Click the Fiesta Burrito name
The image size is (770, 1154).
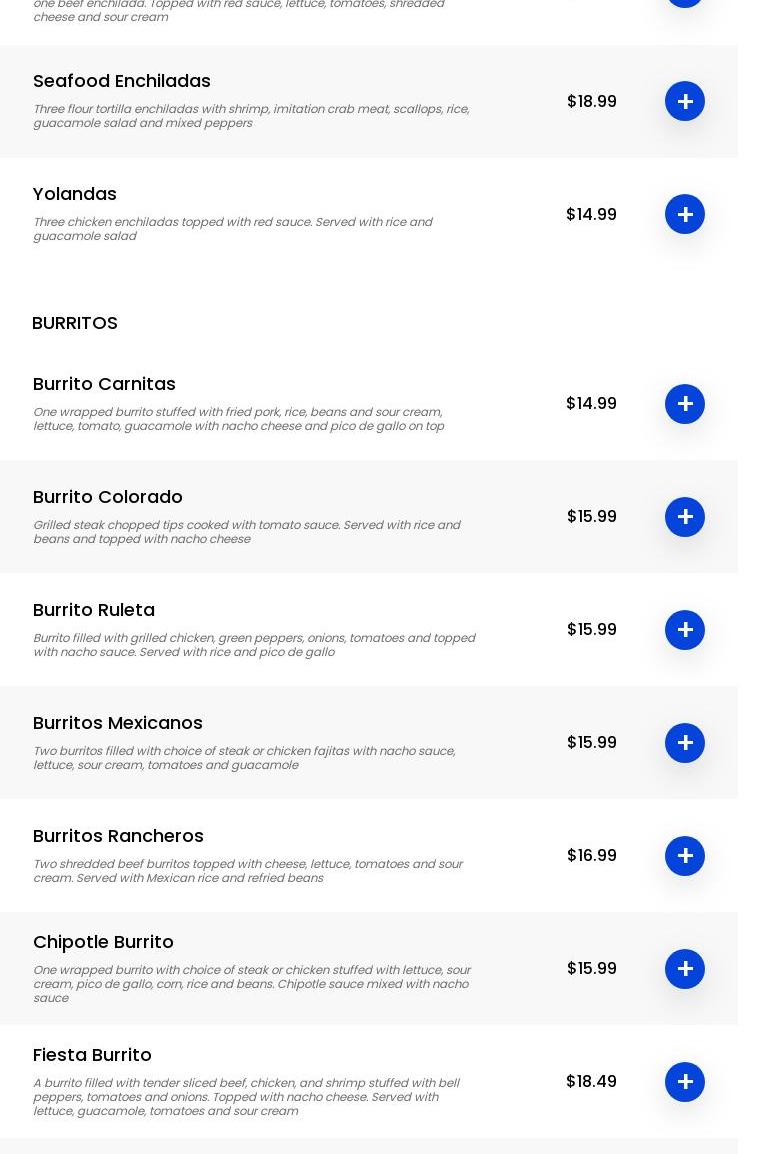pyautogui.click(x=92, y=1055)
